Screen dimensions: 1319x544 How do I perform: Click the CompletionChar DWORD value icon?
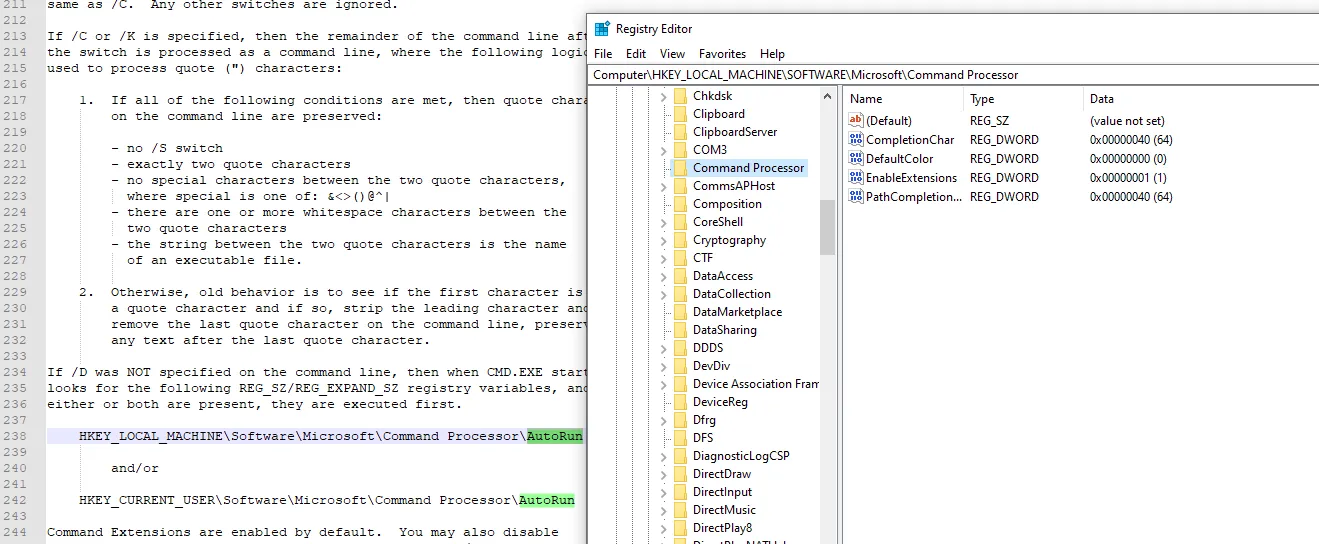(x=855, y=140)
